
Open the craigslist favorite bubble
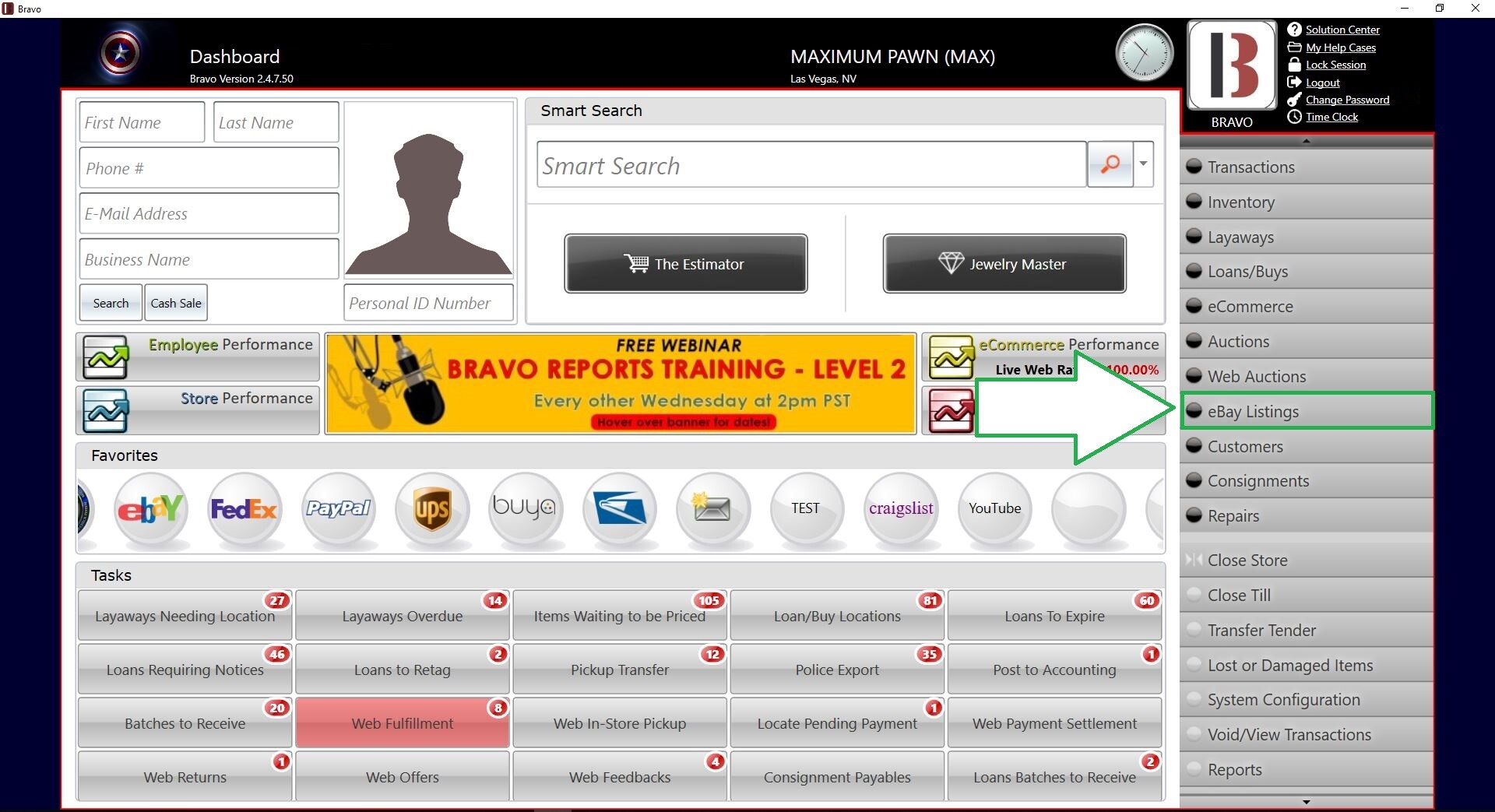901,509
